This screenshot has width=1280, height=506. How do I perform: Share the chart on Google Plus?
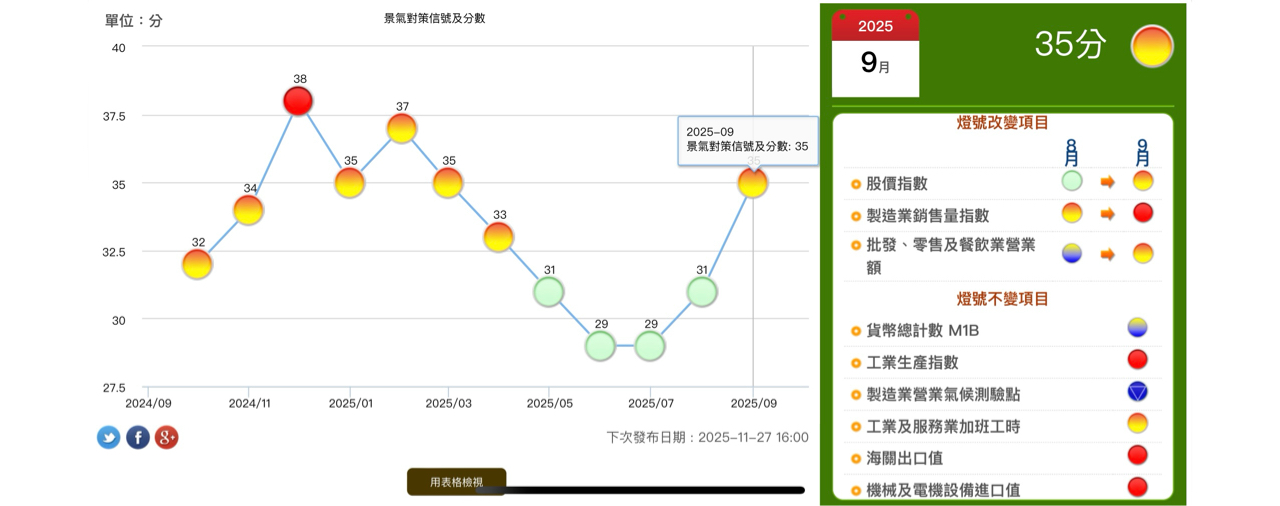(x=167, y=437)
